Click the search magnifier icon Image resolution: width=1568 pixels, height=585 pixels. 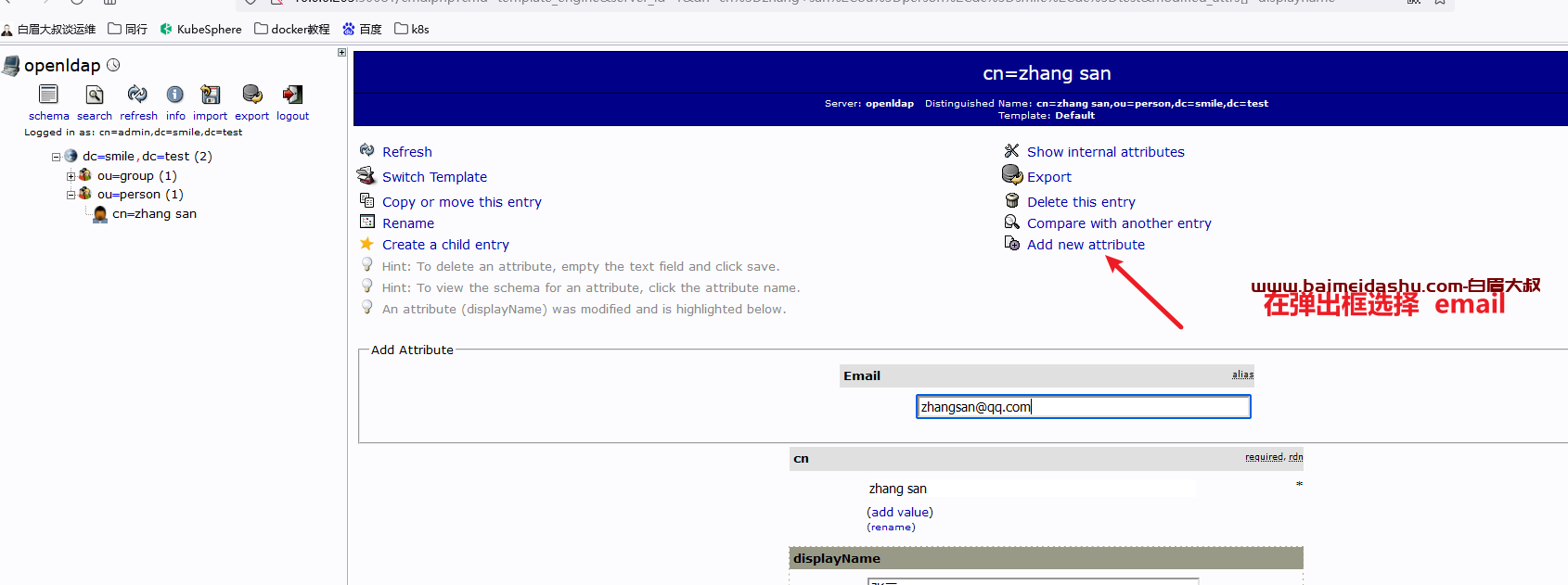pos(94,95)
